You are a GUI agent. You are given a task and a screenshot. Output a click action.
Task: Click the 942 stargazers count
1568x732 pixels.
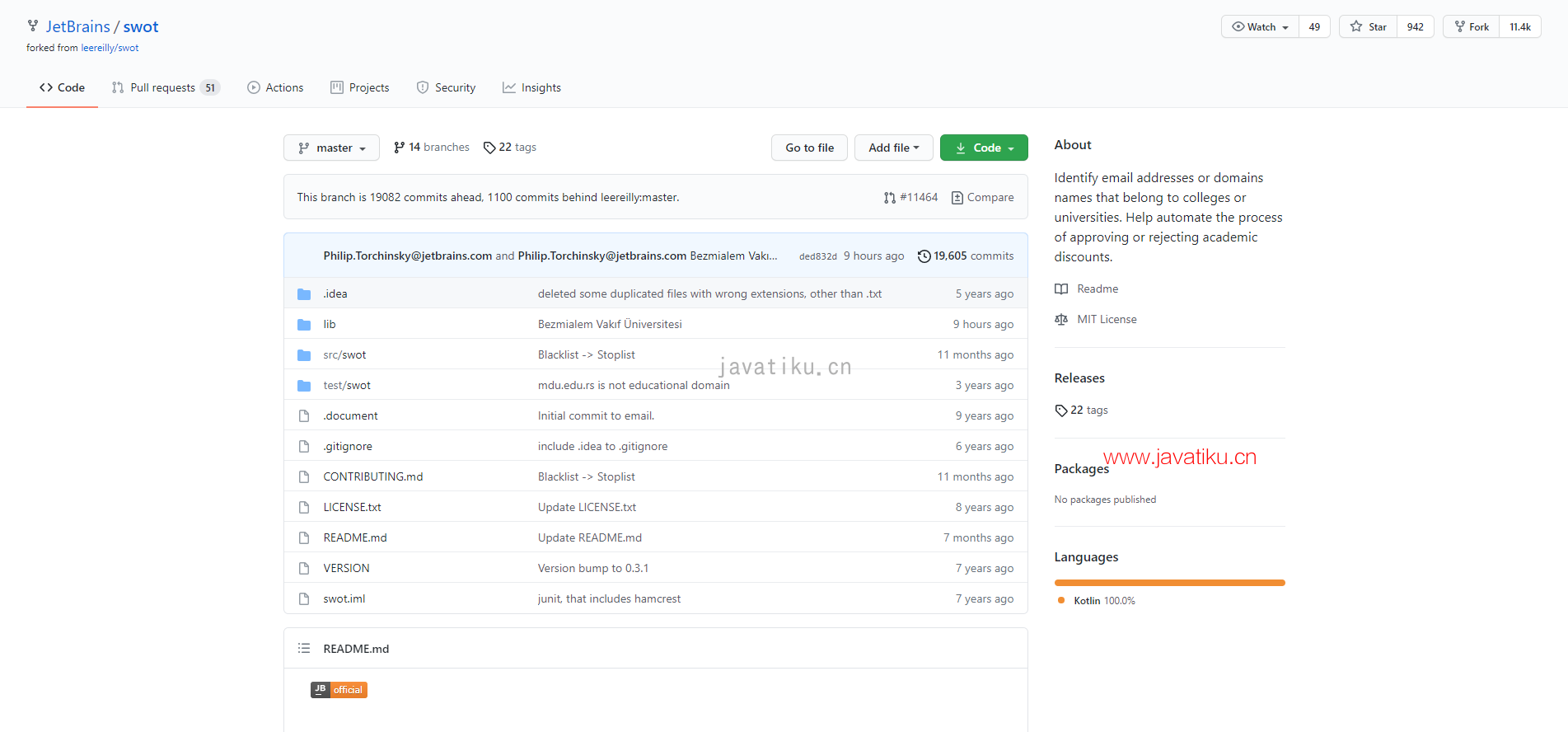click(1416, 27)
